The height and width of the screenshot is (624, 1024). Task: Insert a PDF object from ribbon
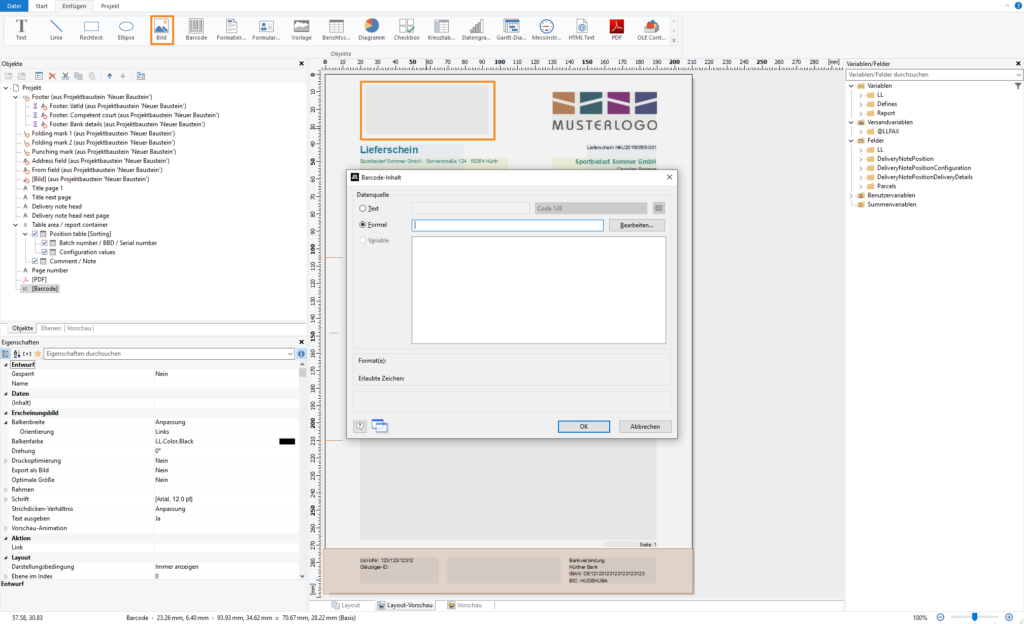(617, 29)
